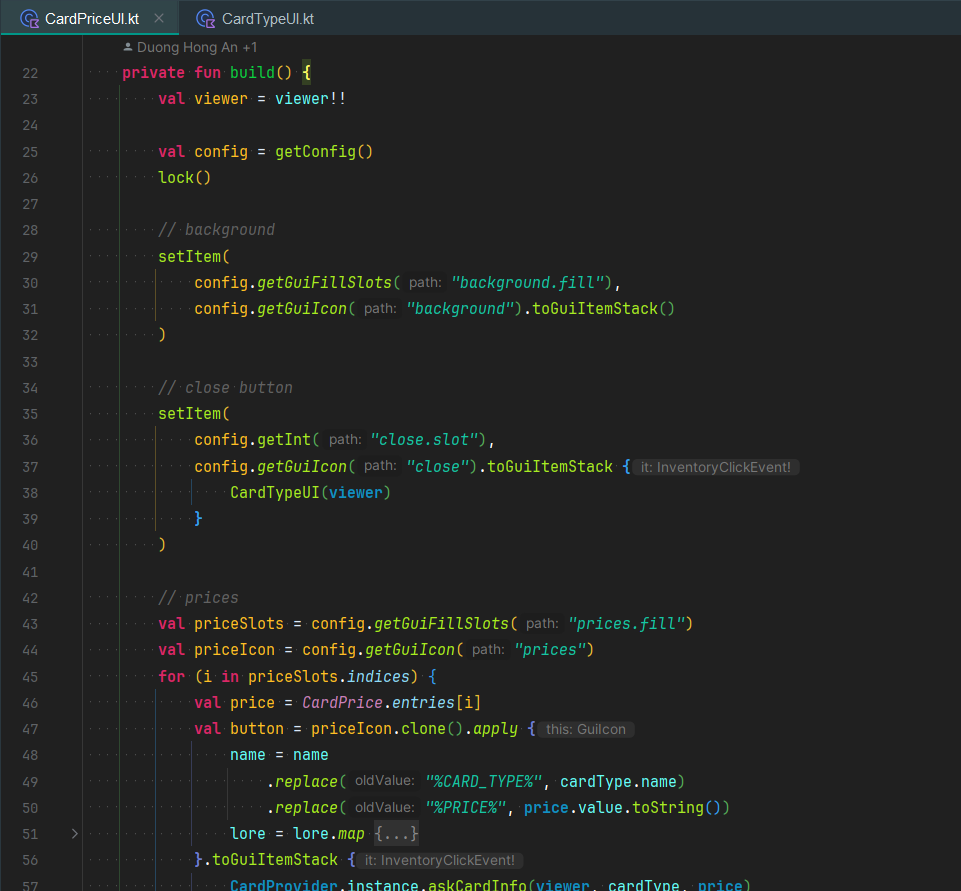Screen dimensions: 961x891
Task: Click the InventoryClickEvent inlay hint on line 37
Action: (x=716, y=467)
